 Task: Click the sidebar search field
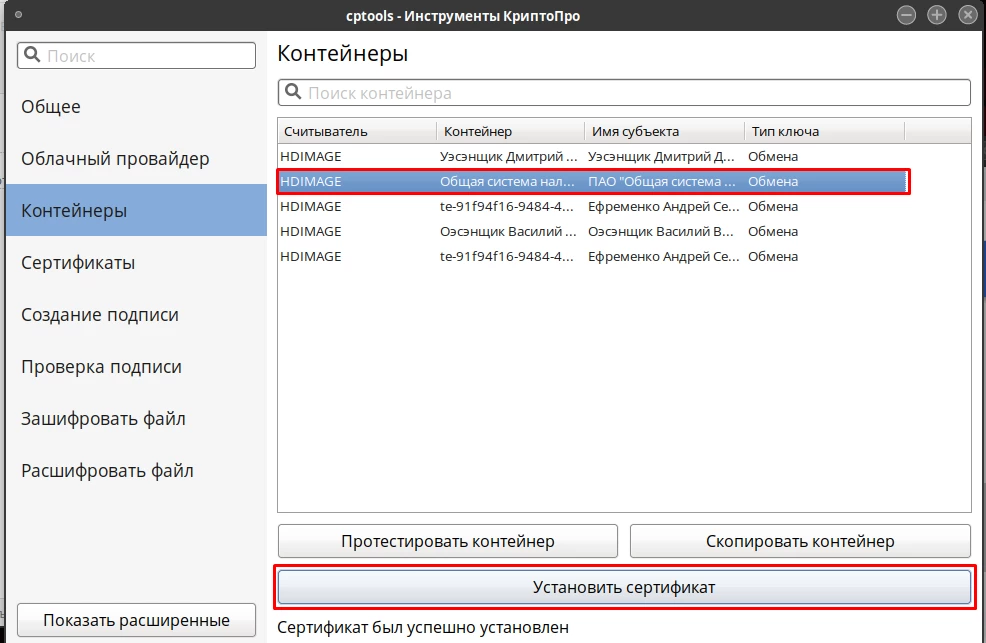coord(136,56)
